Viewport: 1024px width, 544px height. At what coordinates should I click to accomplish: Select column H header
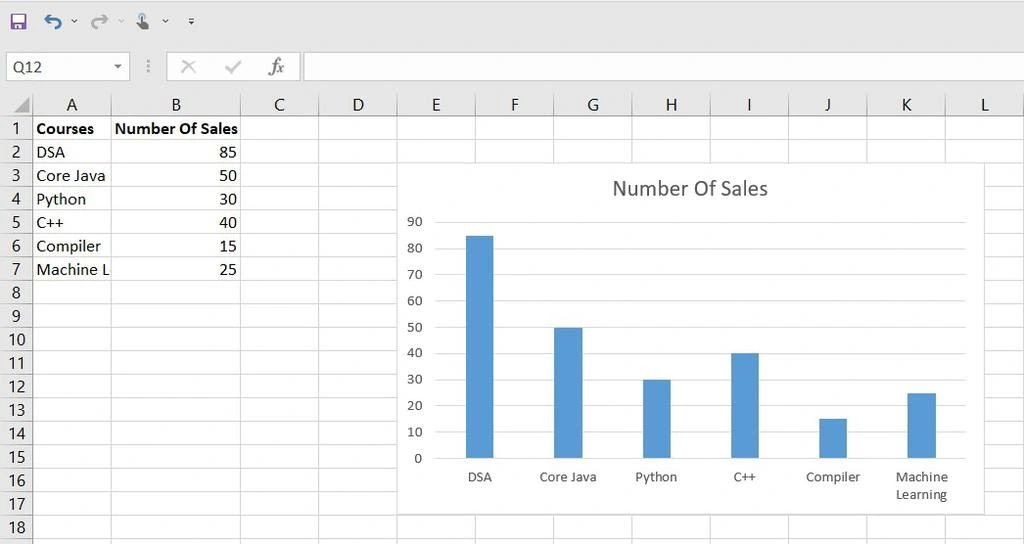(x=671, y=104)
